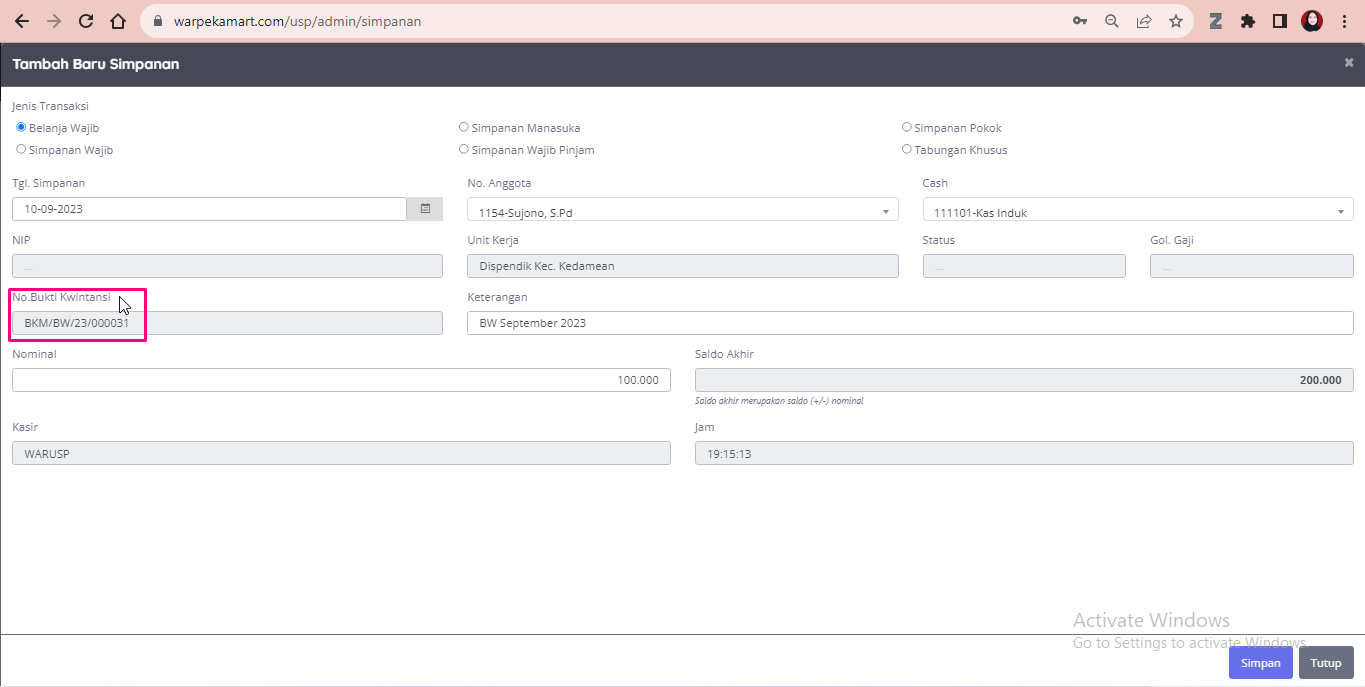Open the Chrome three-dot menu
Image resolution: width=1365 pixels, height=687 pixels.
coord(1344,21)
